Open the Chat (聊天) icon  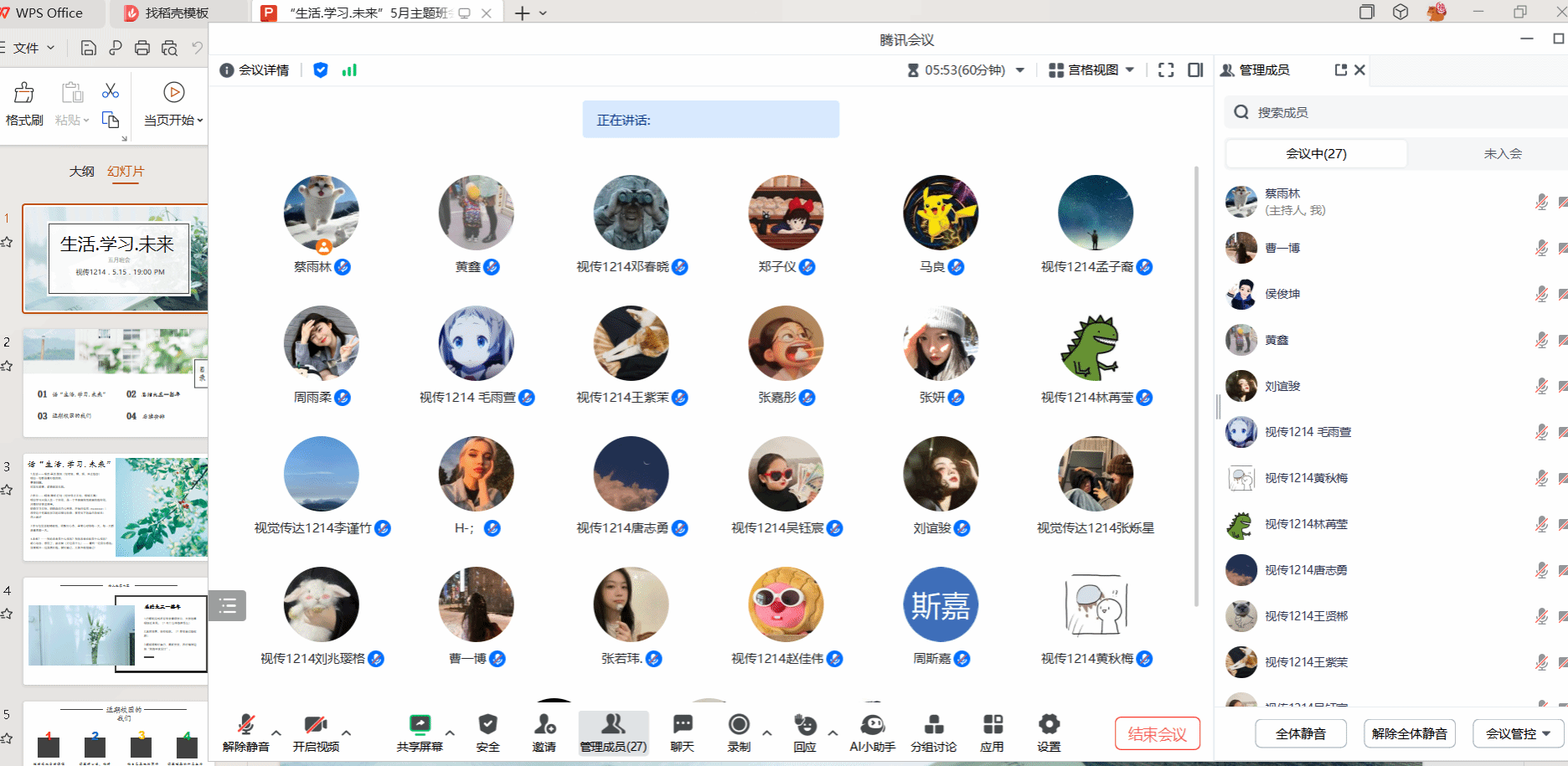(683, 725)
